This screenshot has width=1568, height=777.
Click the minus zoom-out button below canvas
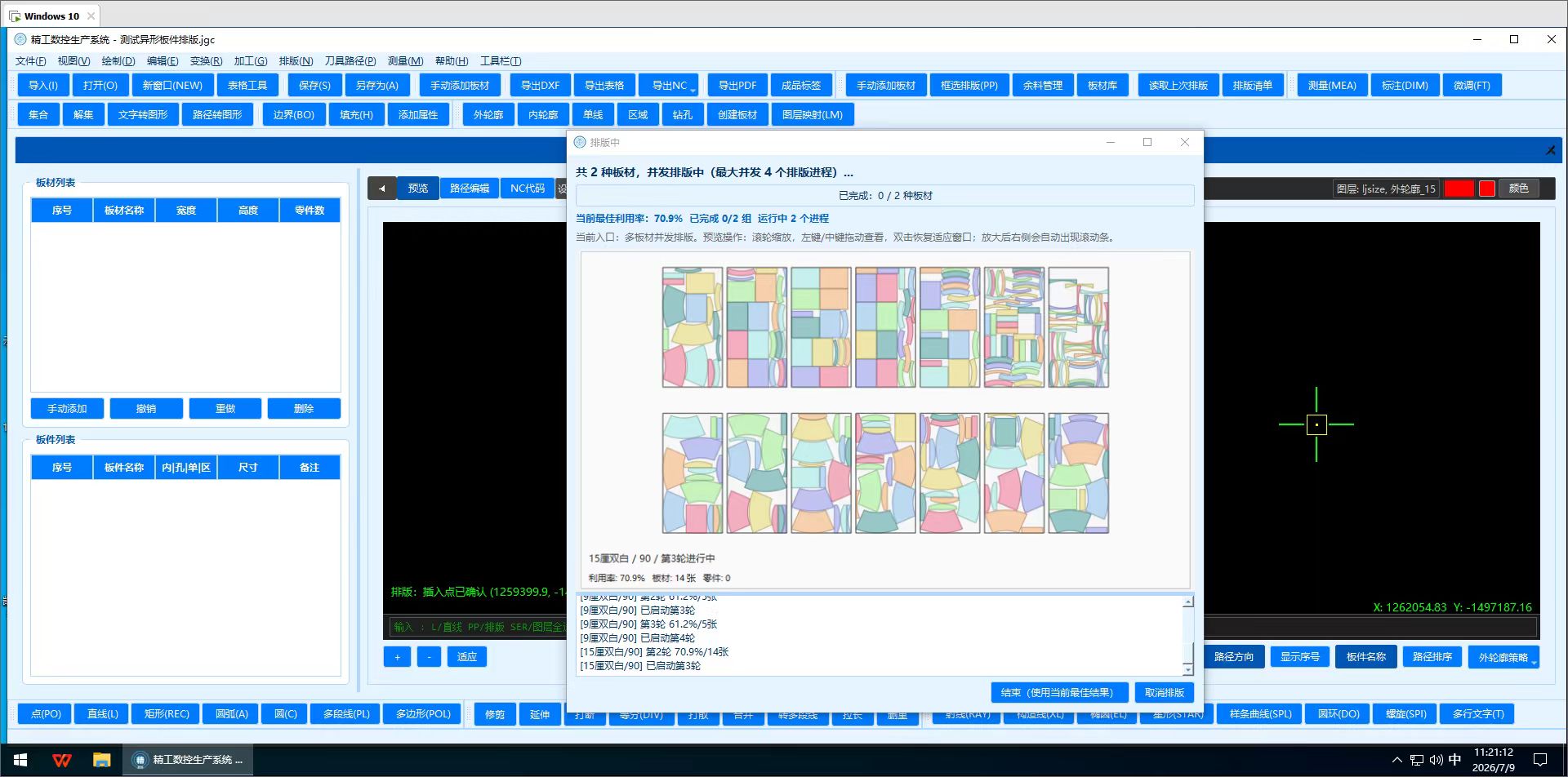429,657
